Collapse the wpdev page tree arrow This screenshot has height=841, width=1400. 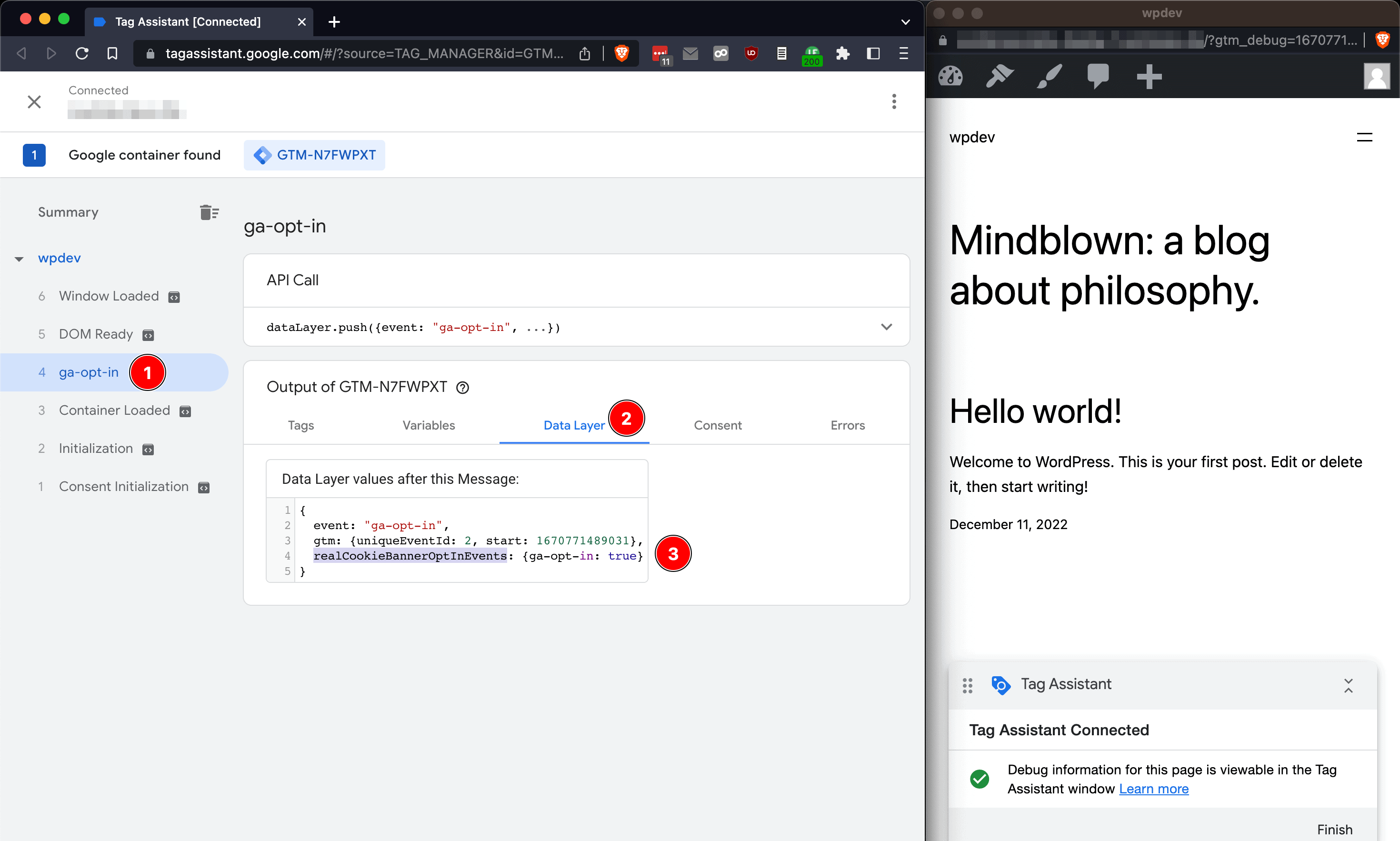point(19,259)
